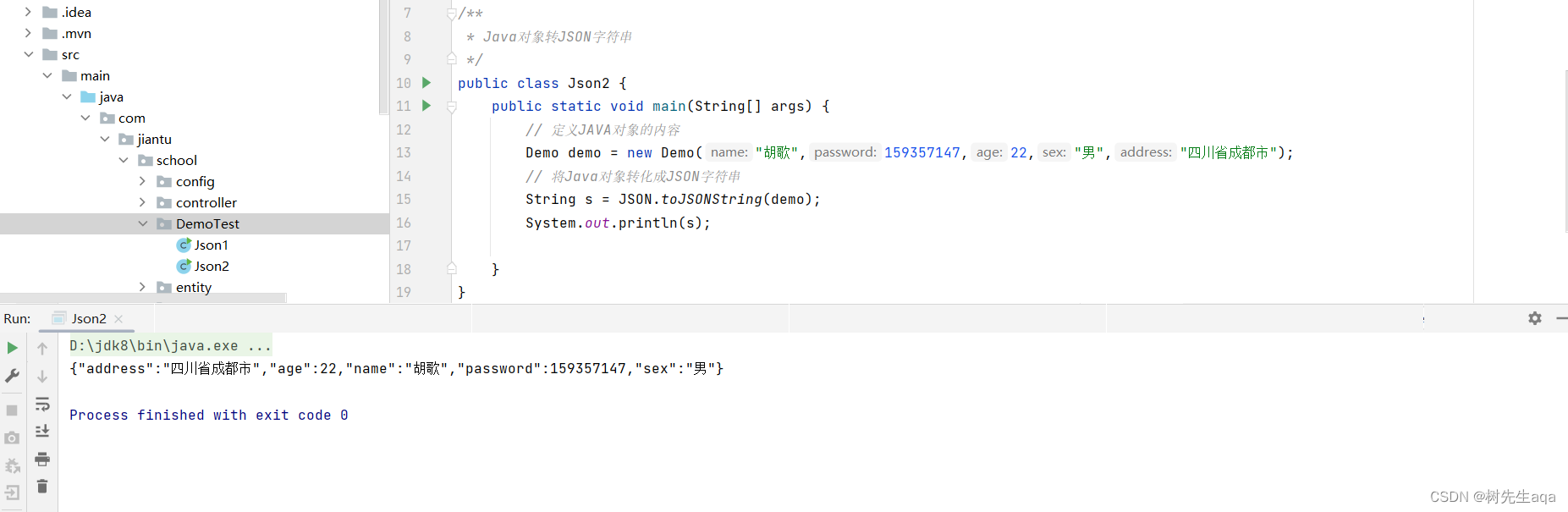Expand the .idea folder
The height and width of the screenshot is (512, 1568).
click(29, 12)
